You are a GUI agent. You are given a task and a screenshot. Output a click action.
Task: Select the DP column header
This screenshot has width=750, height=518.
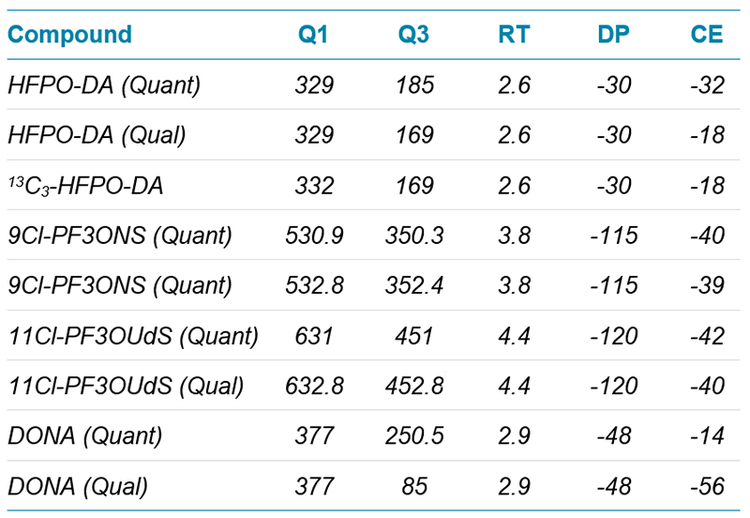(x=612, y=34)
